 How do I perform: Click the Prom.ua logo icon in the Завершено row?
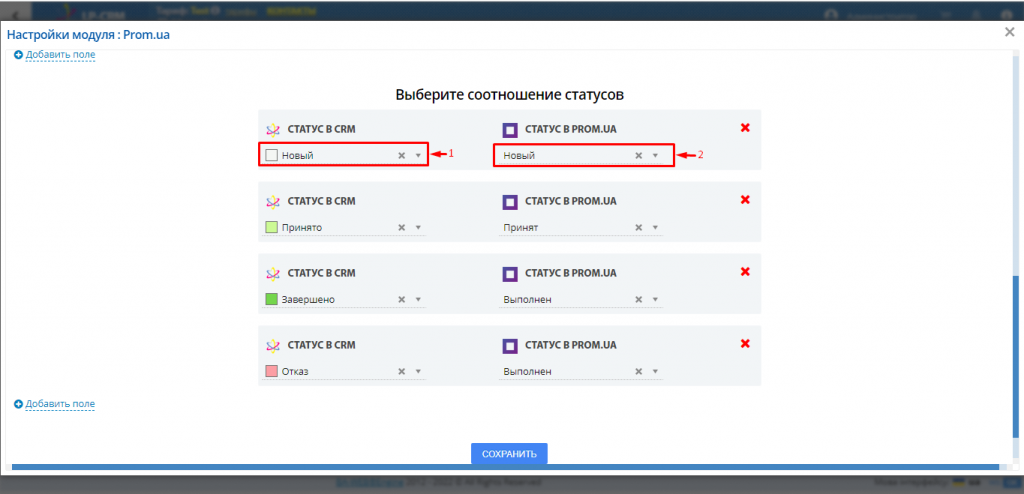coord(510,274)
